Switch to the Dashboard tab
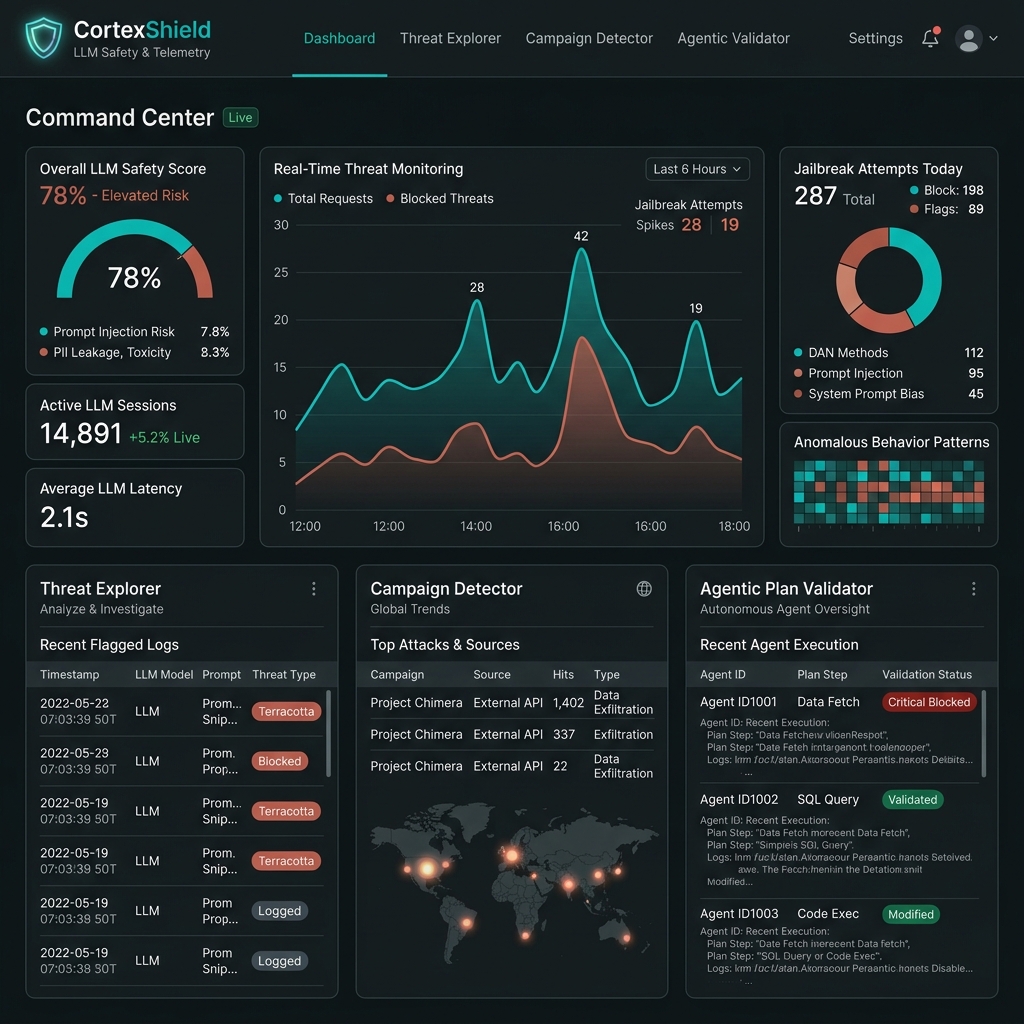 pyautogui.click(x=340, y=39)
